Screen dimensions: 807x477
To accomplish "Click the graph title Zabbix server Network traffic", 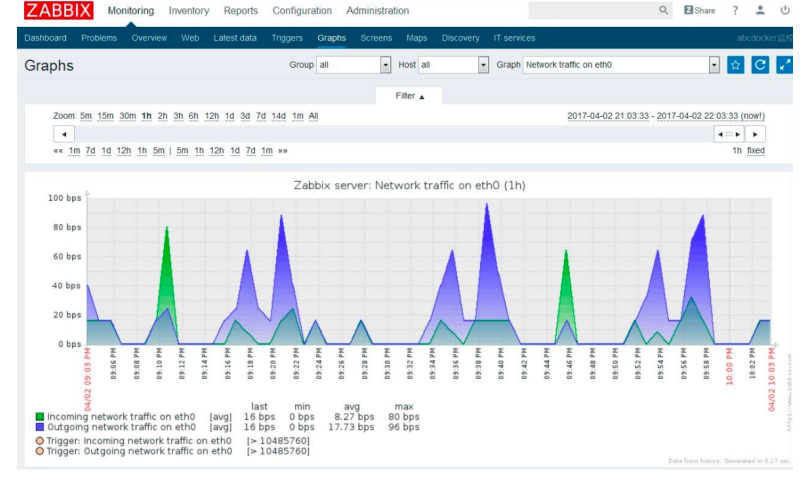I will pos(410,185).
